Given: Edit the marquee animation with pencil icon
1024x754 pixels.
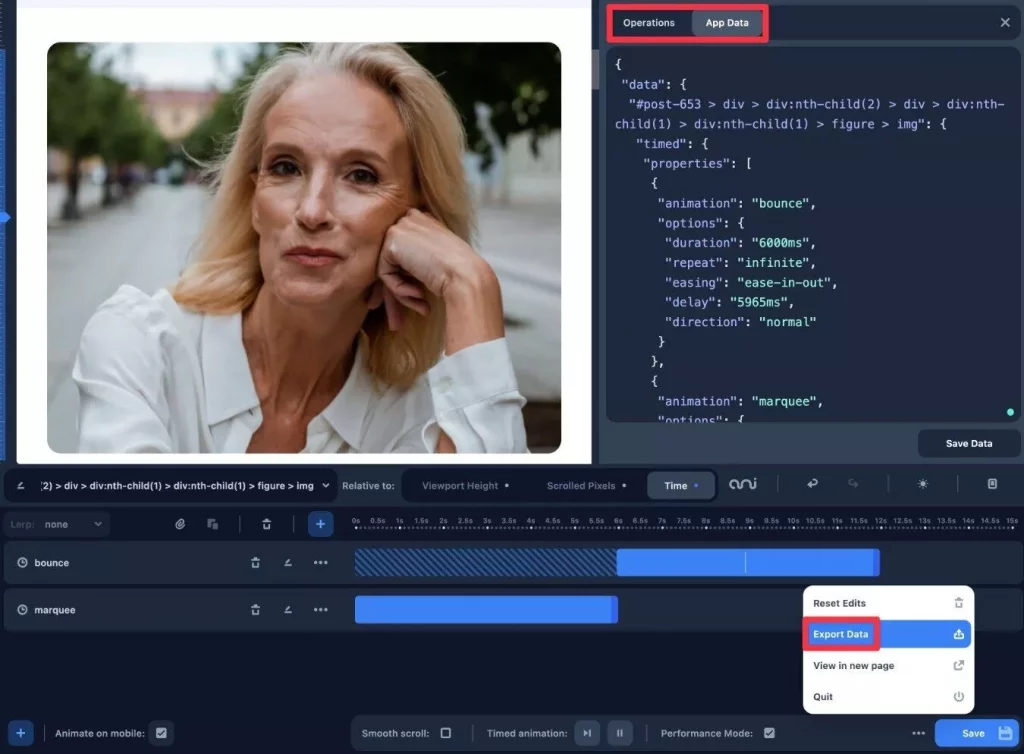Looking at the screenshot, I should pyautogui.click(x=288, y=610).
